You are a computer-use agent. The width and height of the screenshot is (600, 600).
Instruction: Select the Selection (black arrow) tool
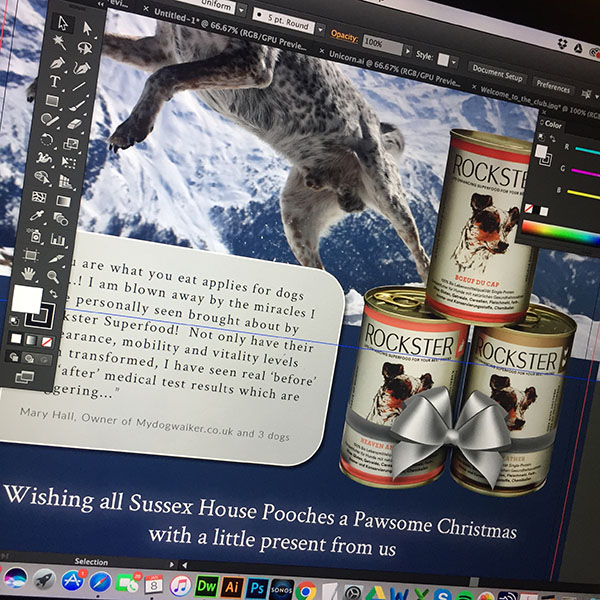[x=63, y=22]
